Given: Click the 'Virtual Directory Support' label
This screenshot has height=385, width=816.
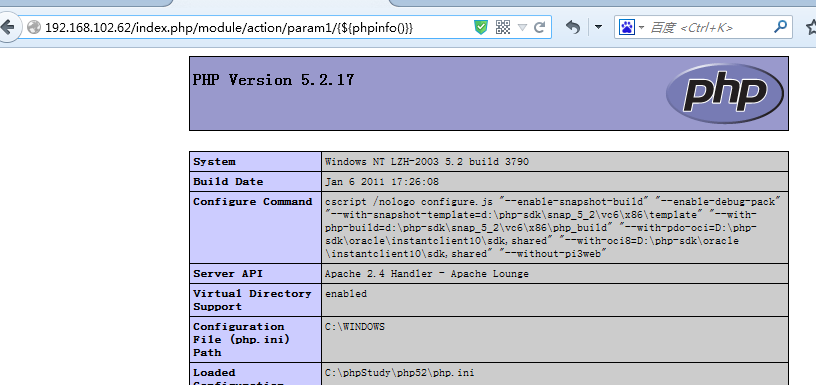Looking at the screenshot, I should 252,300.
